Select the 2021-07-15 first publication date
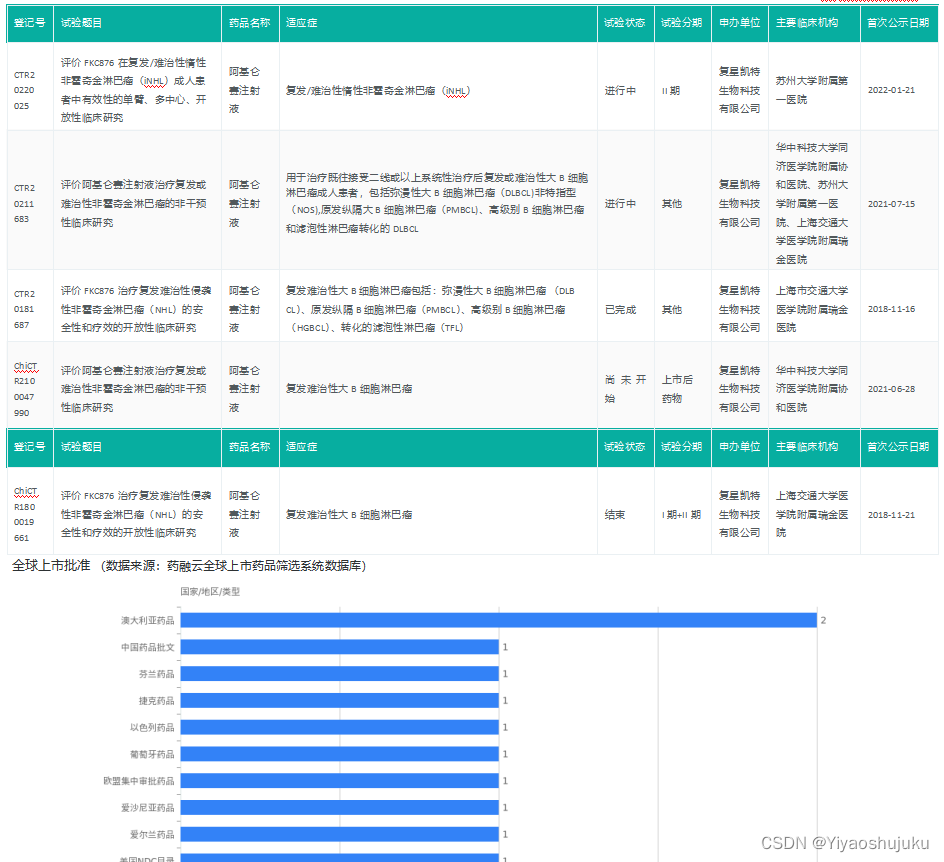 click(891, 204)
